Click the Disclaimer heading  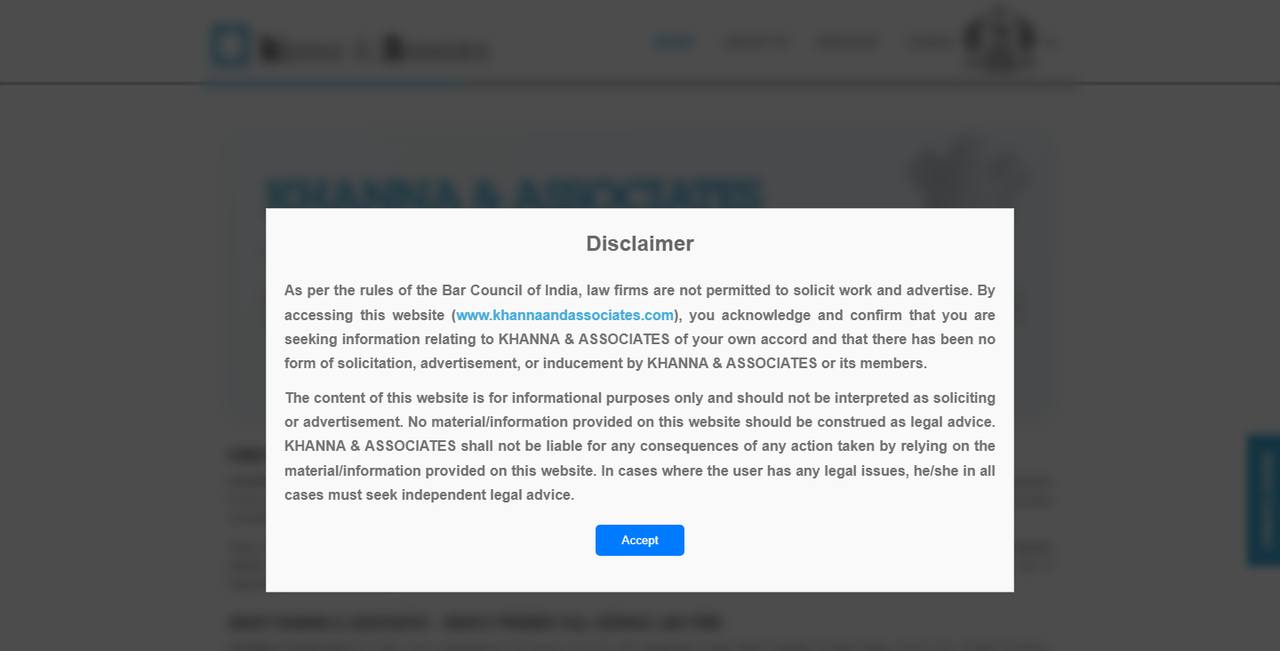click(640, 244)
